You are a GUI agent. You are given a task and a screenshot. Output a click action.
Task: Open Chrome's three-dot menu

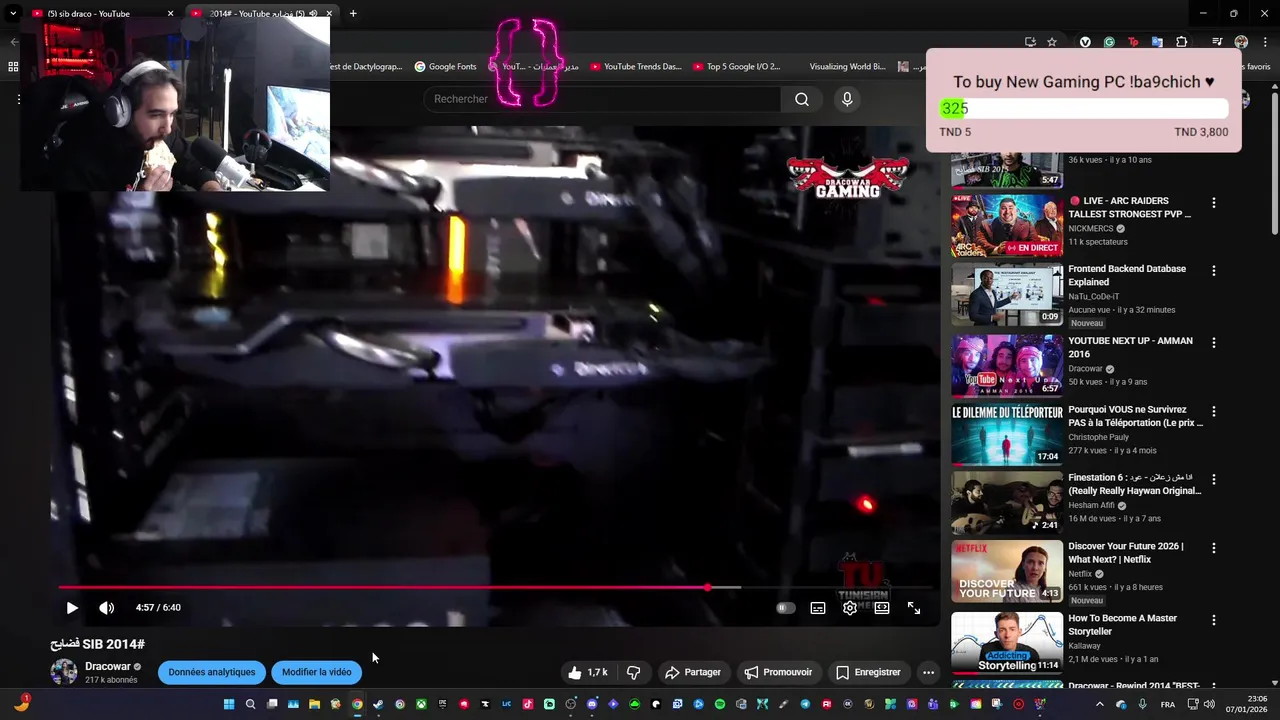tap(1264, 42)
